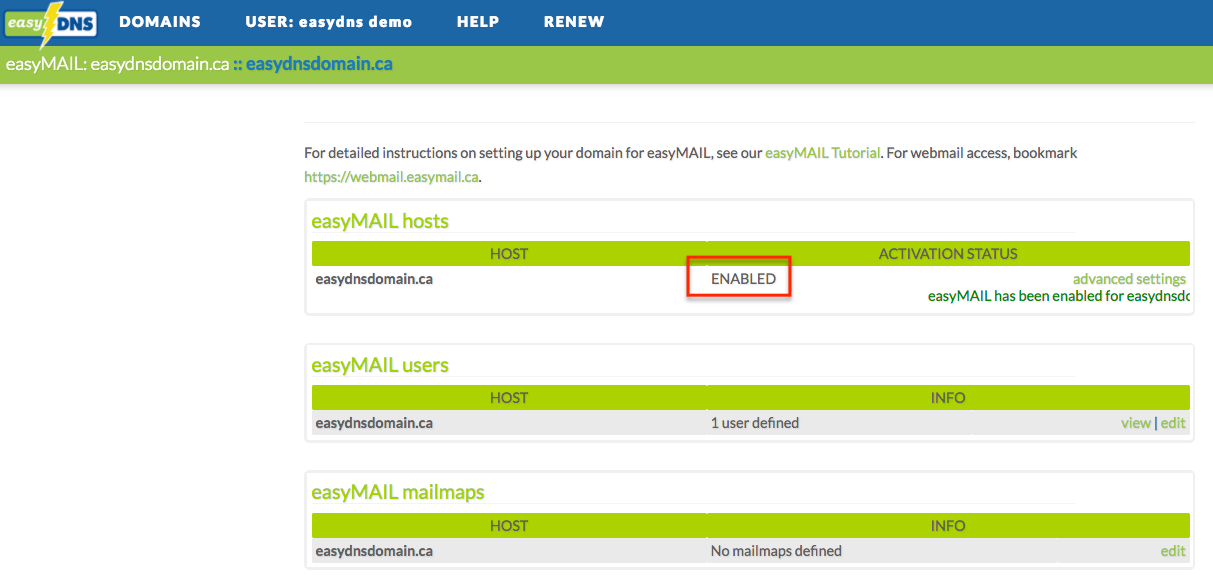The image size is (1213, 584).
Task: Click INFO header in easyMAIL users table
Action: (x=948, y=398)
